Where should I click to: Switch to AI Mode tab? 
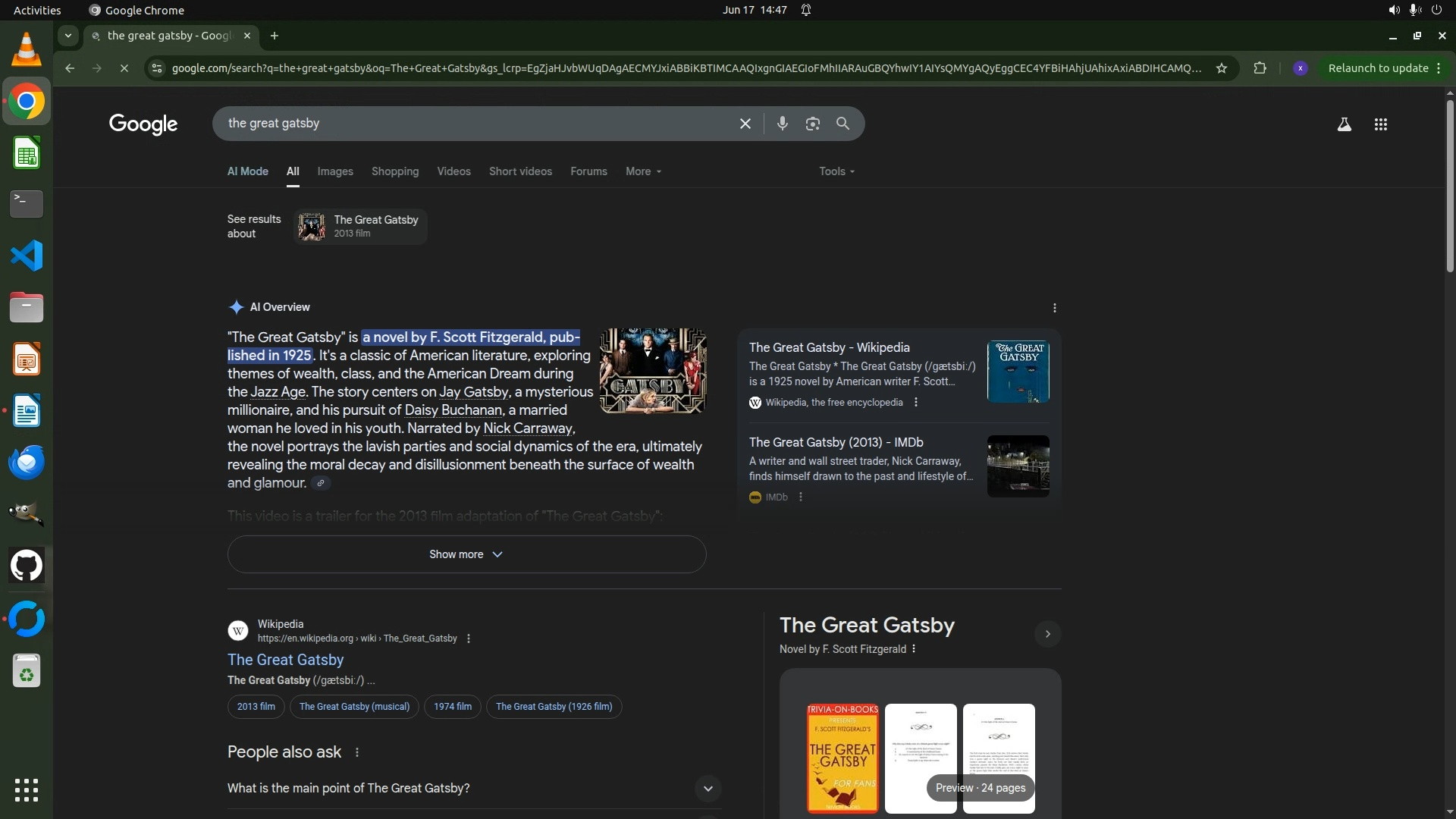[247, 171]
